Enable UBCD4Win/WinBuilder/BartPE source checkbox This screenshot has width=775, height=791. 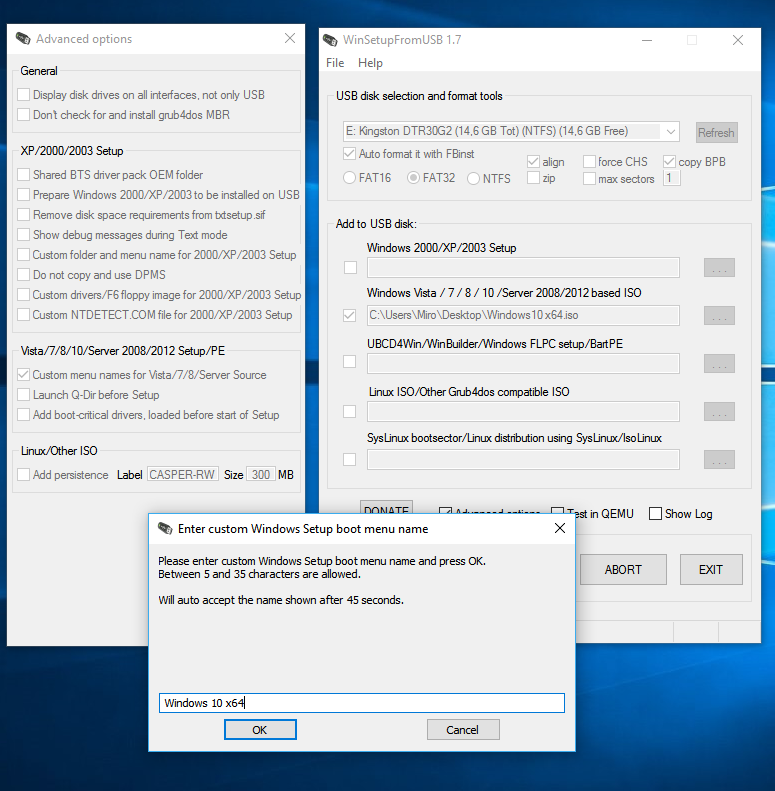tap(349, 362)
